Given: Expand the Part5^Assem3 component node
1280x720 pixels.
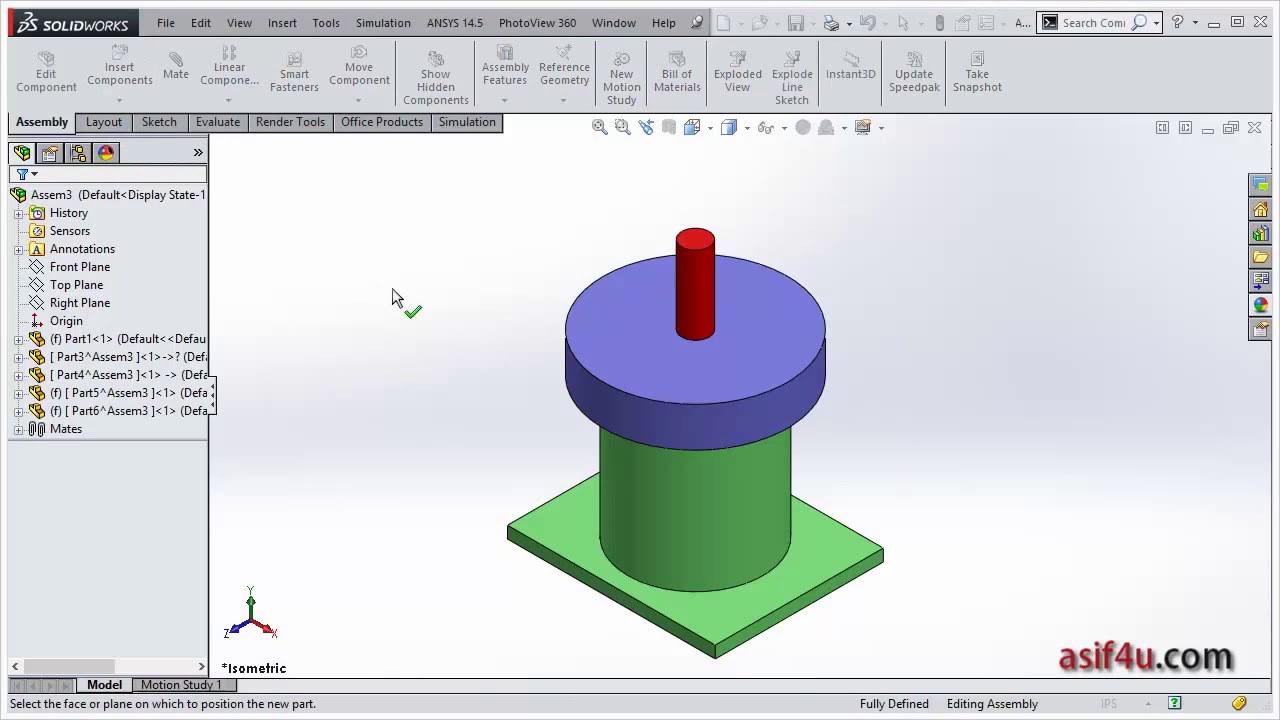Looking at the screenshot, I should [x=18, y=393].
